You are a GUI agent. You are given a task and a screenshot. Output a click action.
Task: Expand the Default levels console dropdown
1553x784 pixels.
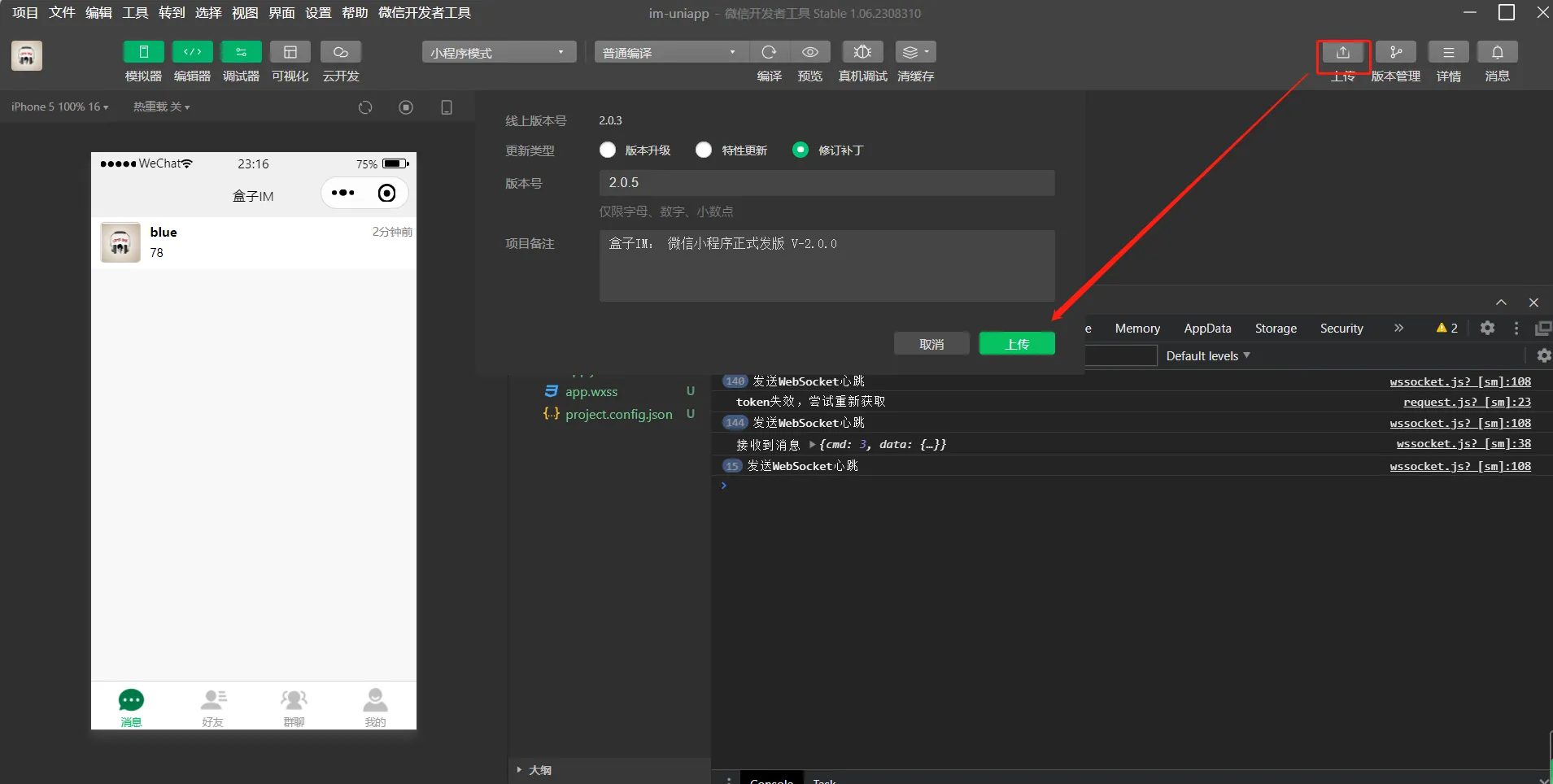[1207, 356]
